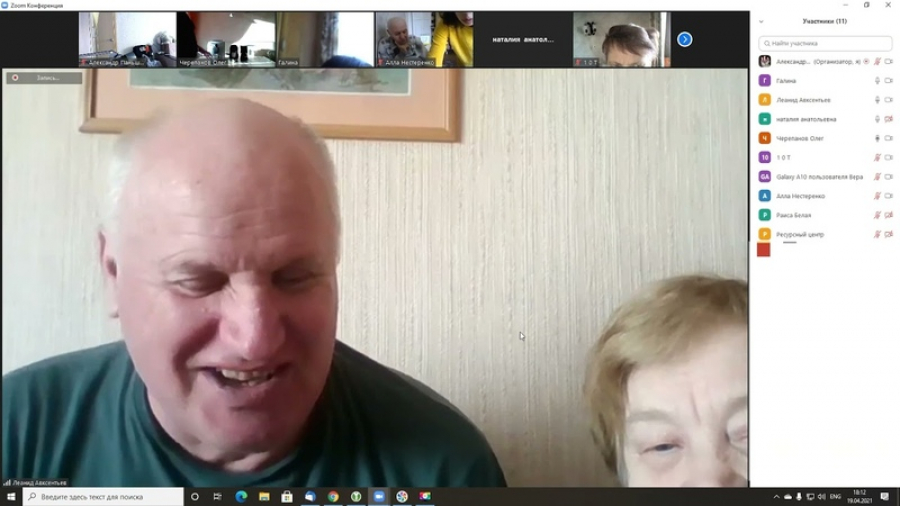This screenshot has height=506, width=900.
Task: Show next page of video thumbnails
Action: point(684,39)
